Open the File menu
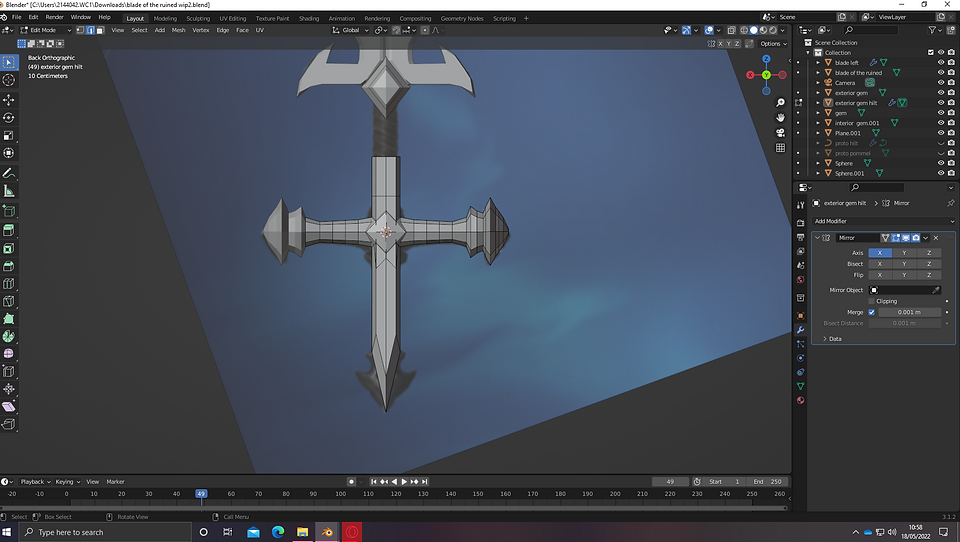The height and width of the screenshot is (542, 960). [17, 17]
